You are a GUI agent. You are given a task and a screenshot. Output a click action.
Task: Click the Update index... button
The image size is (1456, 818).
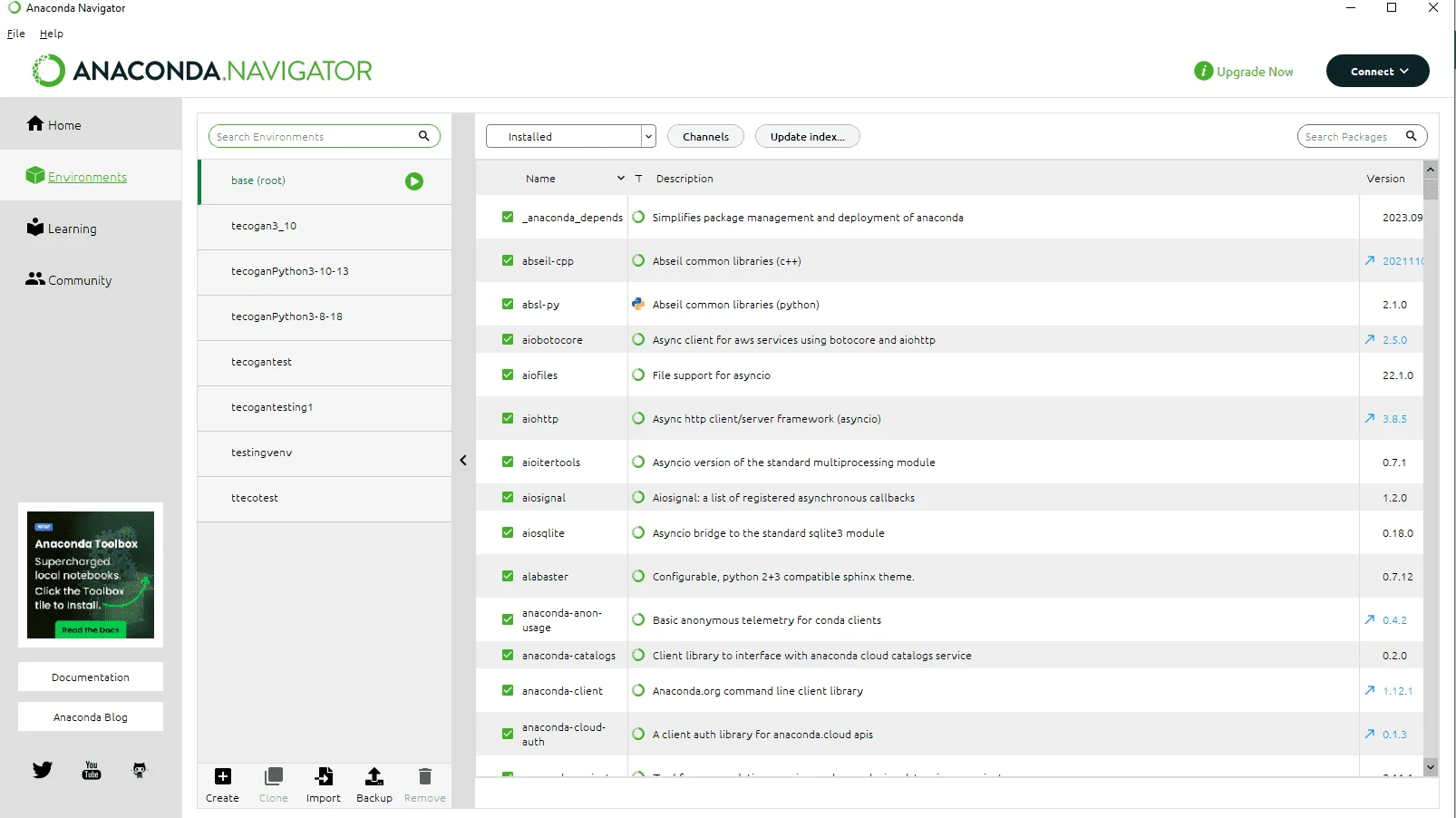pos(807,136)
